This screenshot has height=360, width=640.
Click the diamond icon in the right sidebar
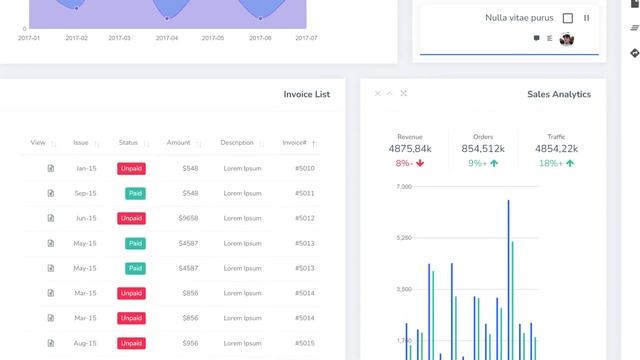[x=635, y=53]
